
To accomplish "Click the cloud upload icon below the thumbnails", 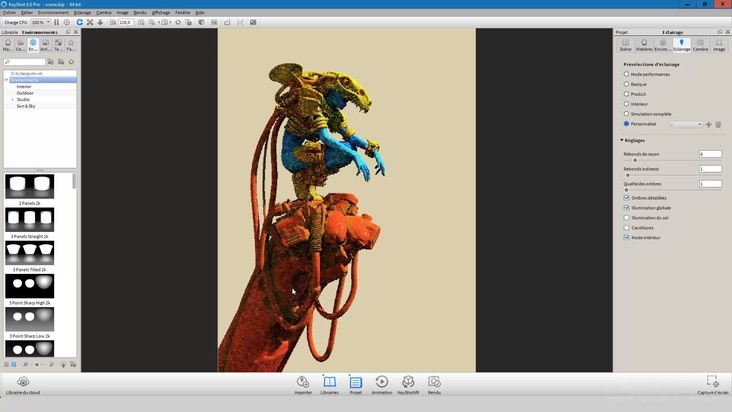I will click(x=63, y=364).
